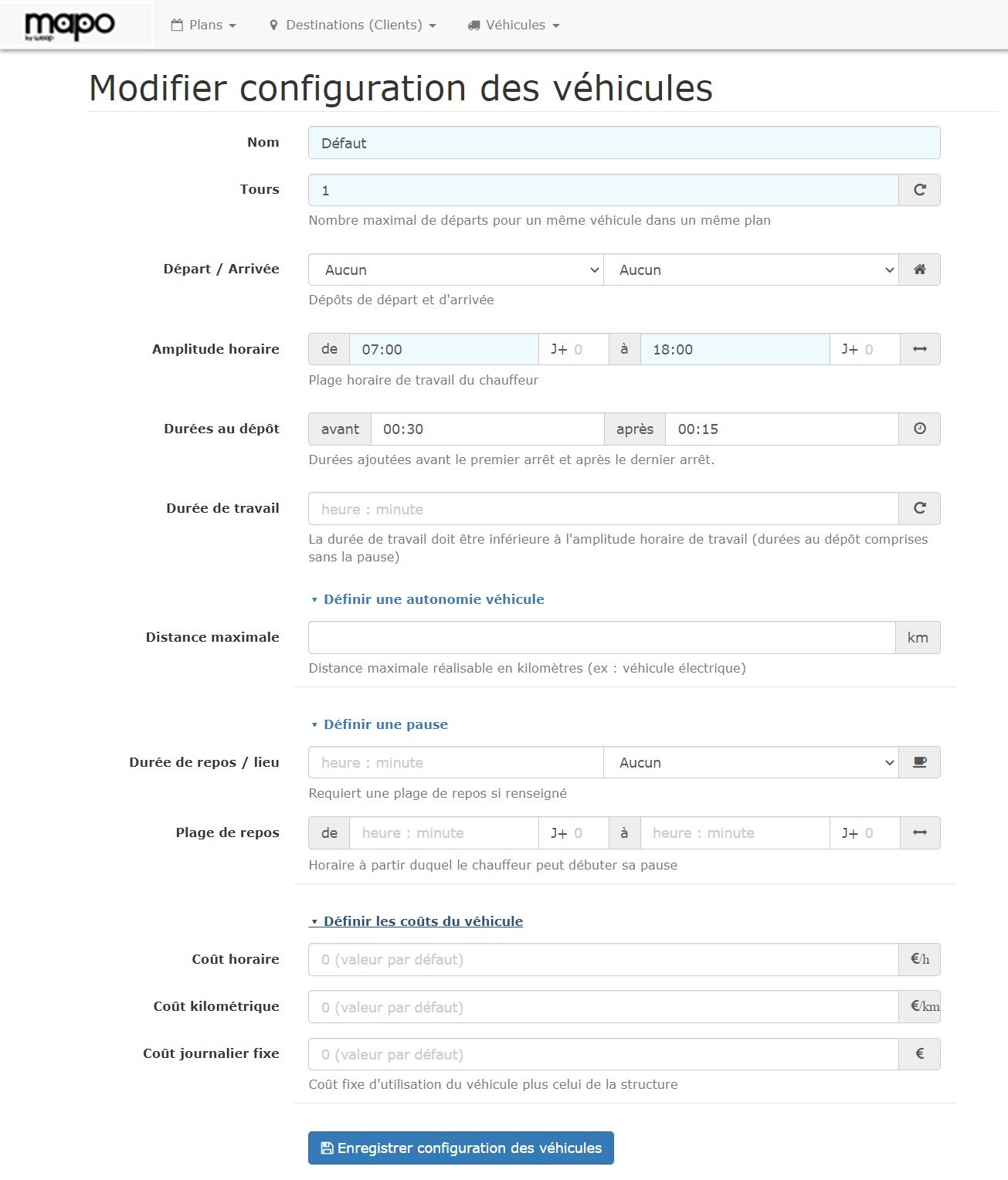Viewport: 1008px width, 1180px height.
Task: Collapse the Définir les coûts du véhicule section
Action: tap(423, 921)
